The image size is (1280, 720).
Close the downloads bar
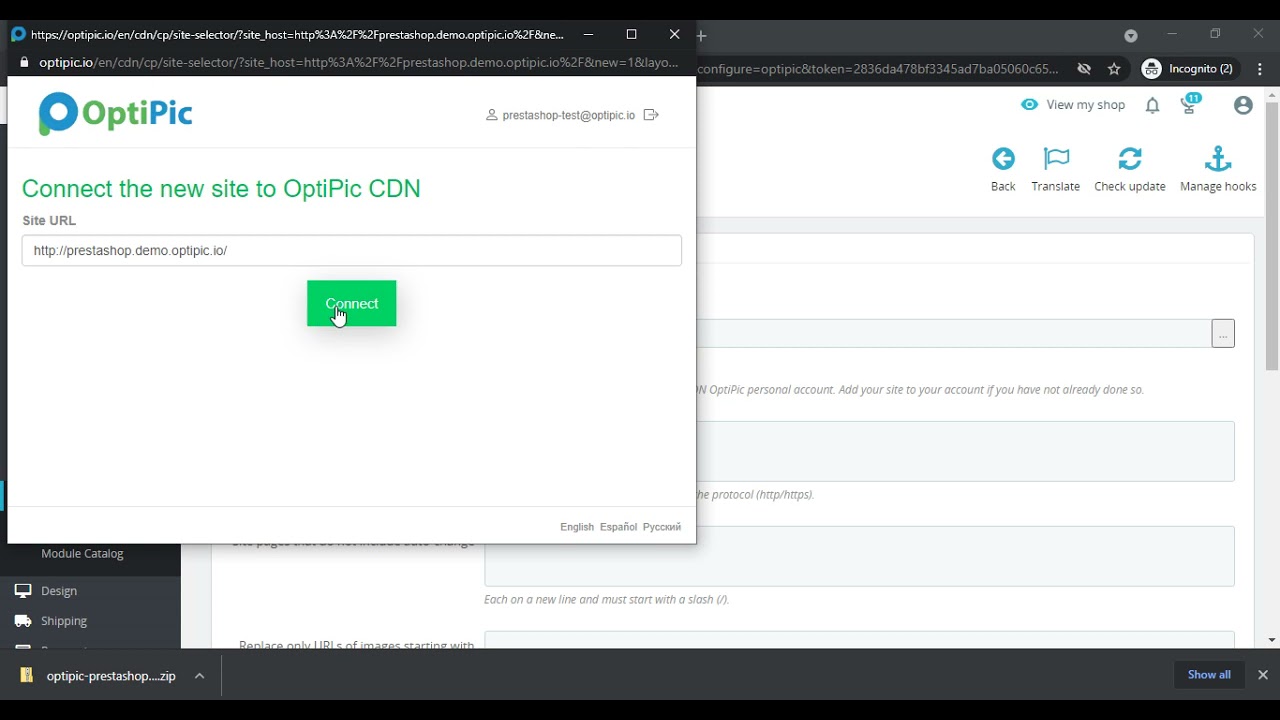[1262, 675]
